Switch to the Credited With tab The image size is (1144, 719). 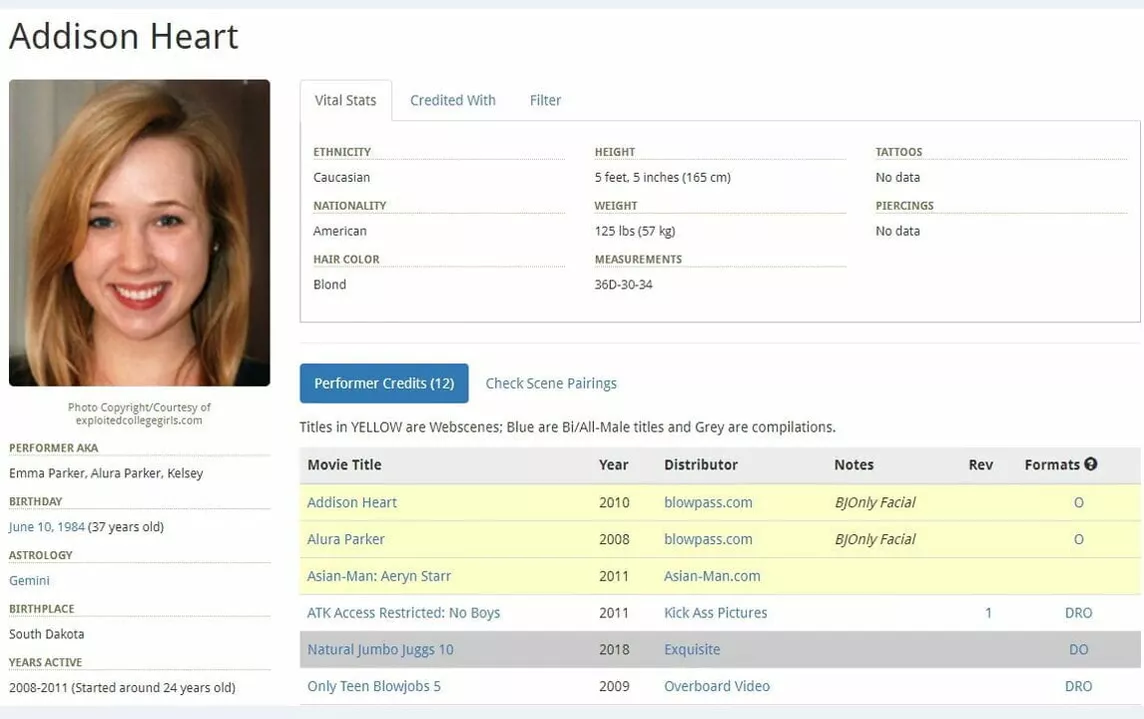tap(452, 100)
